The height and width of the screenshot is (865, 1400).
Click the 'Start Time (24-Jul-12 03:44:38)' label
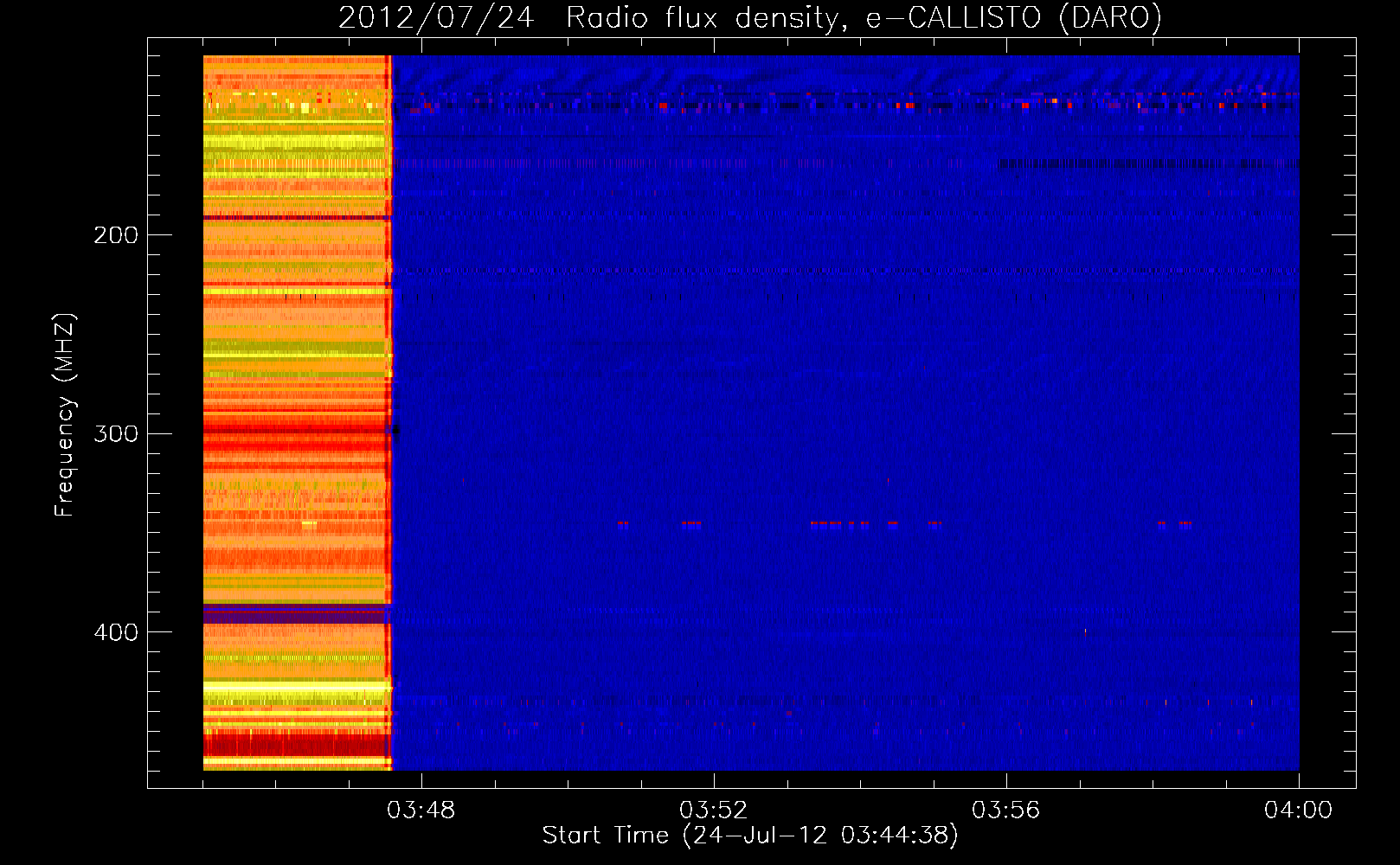[750, 836]
